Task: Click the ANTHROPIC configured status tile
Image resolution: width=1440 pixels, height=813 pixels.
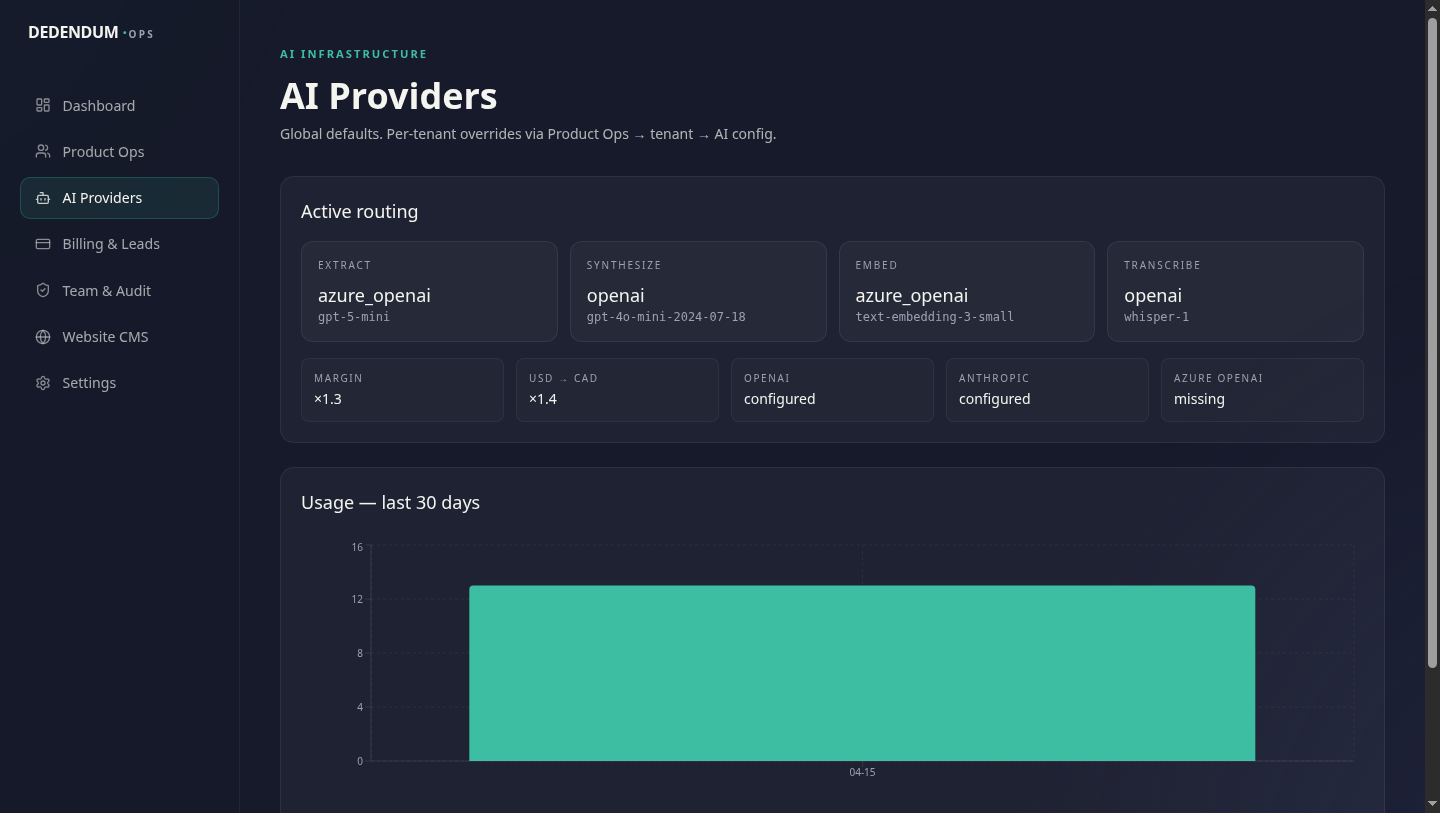Action: 1047,390
